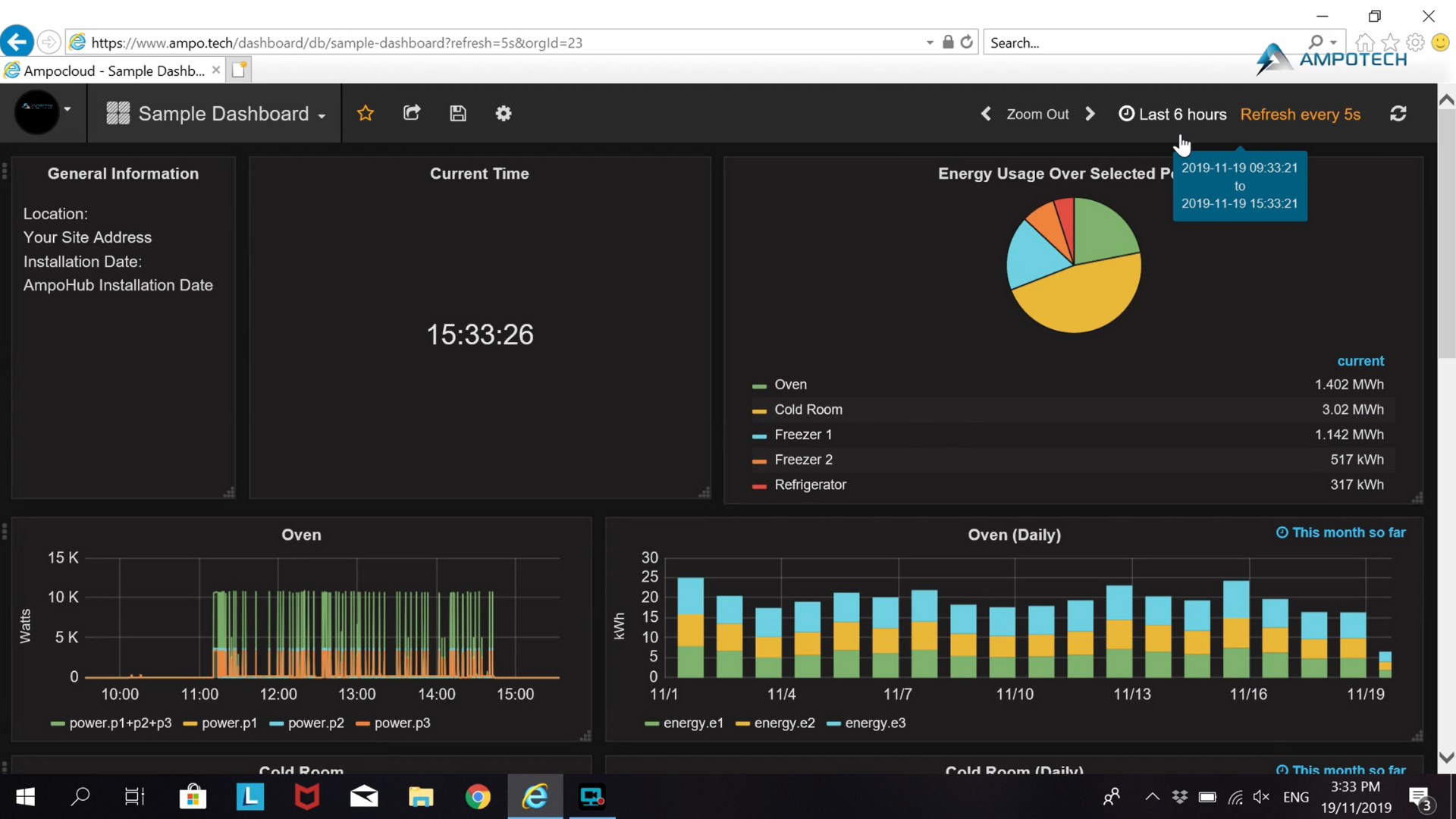The width and height of the screenshot is (1456, 819).
Task: Open the General Information panel title menu
Action: tap(123, 174)
